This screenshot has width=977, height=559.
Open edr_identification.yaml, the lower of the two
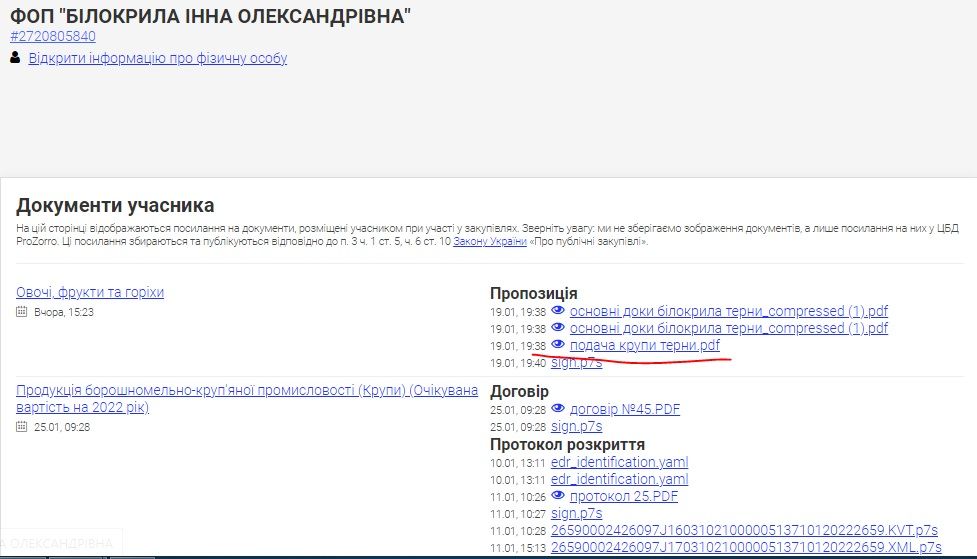point(619,479)
